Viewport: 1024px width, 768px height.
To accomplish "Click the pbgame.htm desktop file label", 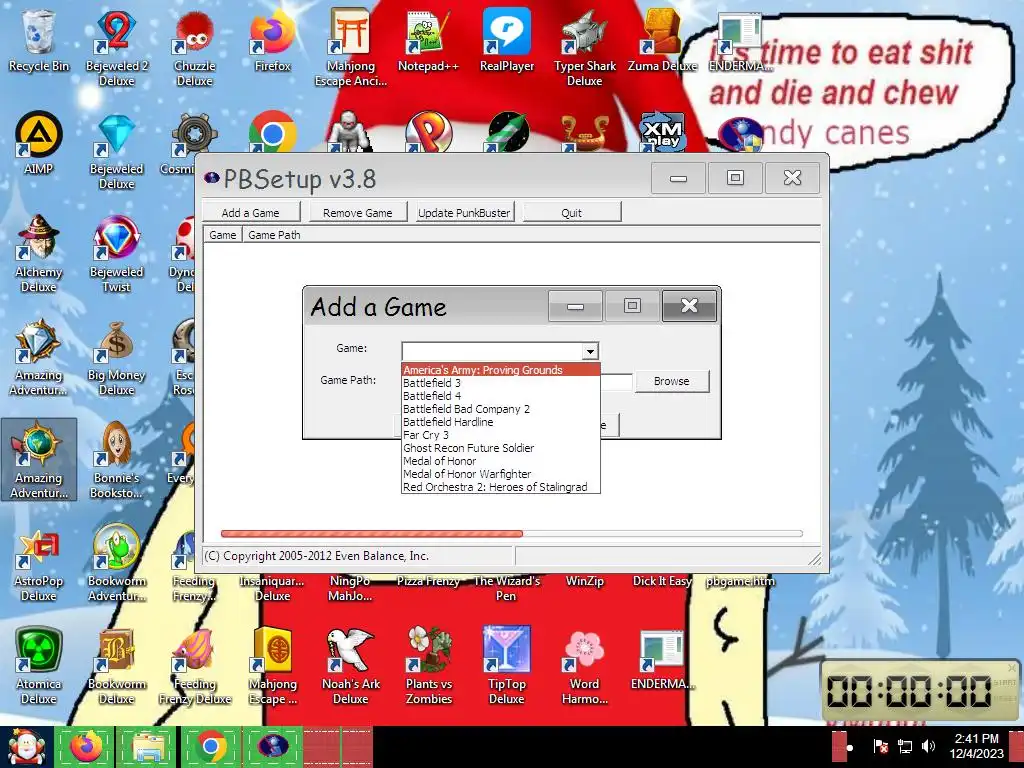I will click(740, 581).
